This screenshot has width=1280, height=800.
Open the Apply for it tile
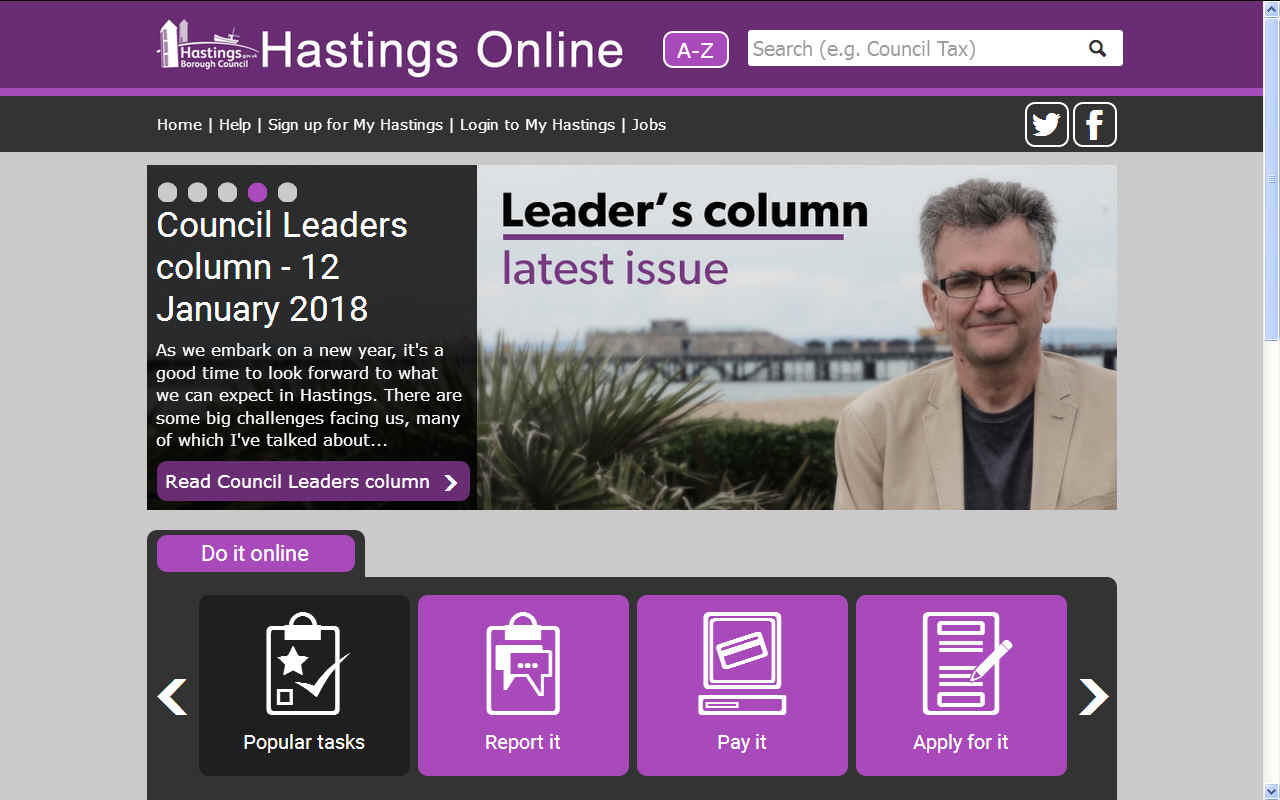click(x=961, y=685)
